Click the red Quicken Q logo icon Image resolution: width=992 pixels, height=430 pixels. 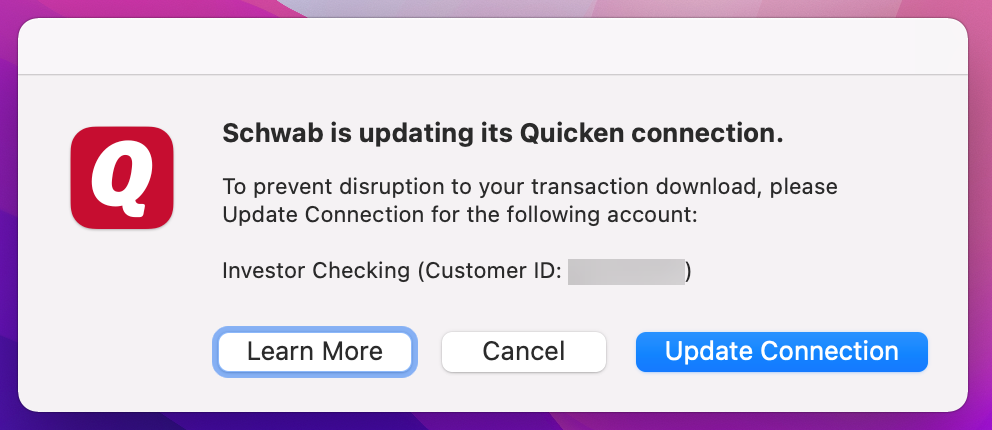[x=121, y=178]
